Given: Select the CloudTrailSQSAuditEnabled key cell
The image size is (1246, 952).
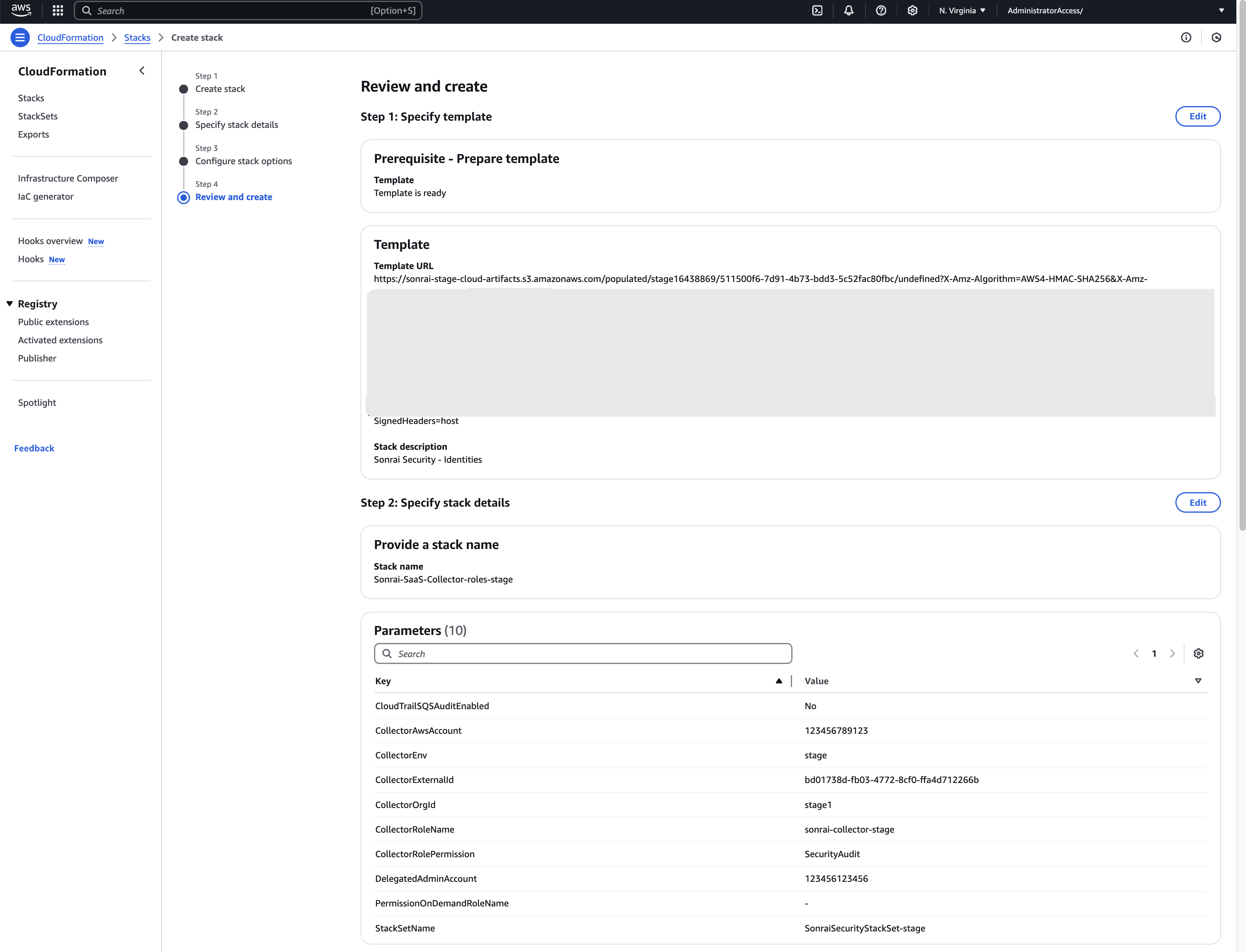Looking at the screenshot, I should (432, 706).
